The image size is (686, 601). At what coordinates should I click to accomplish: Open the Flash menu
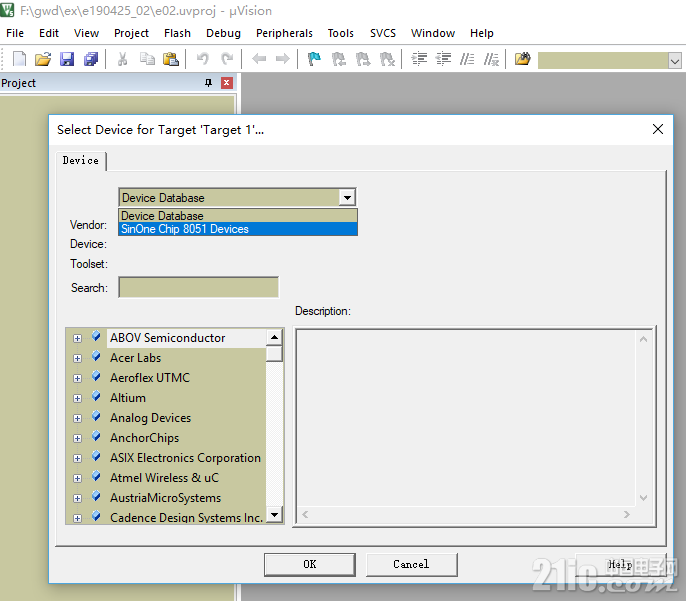tap(177, 33)
